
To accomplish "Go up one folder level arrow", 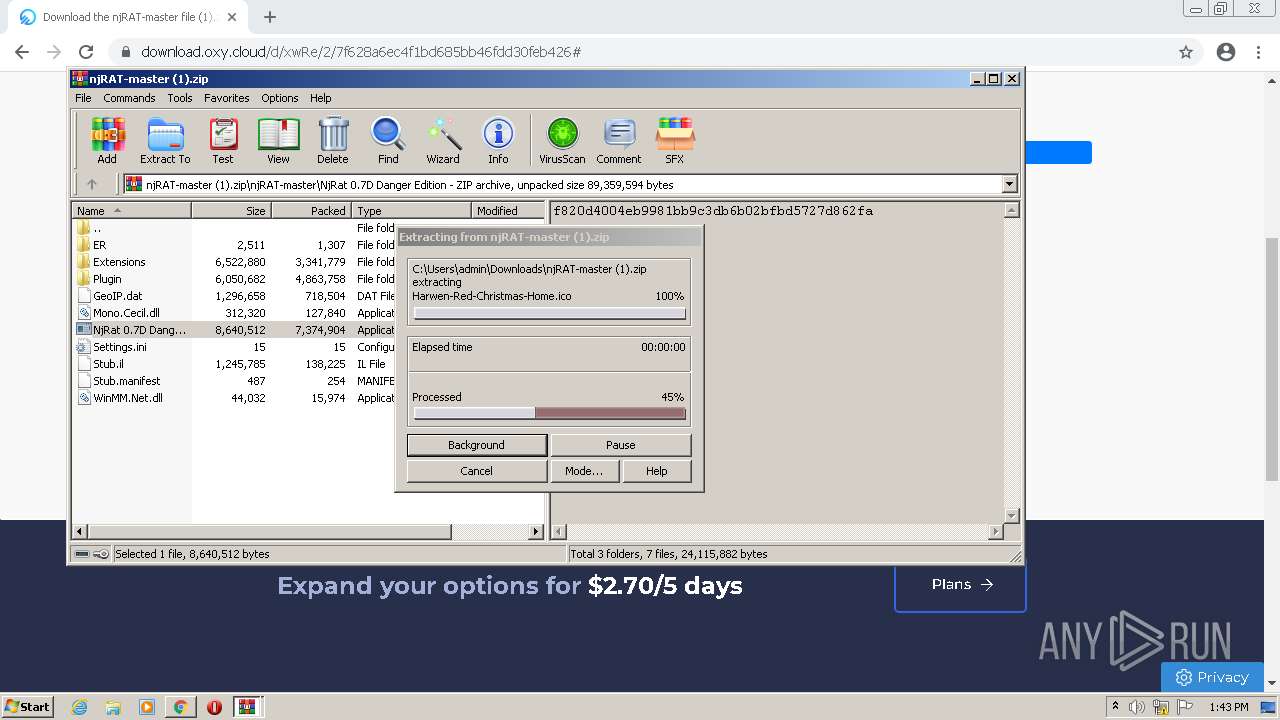I will [x=92, y=184].
